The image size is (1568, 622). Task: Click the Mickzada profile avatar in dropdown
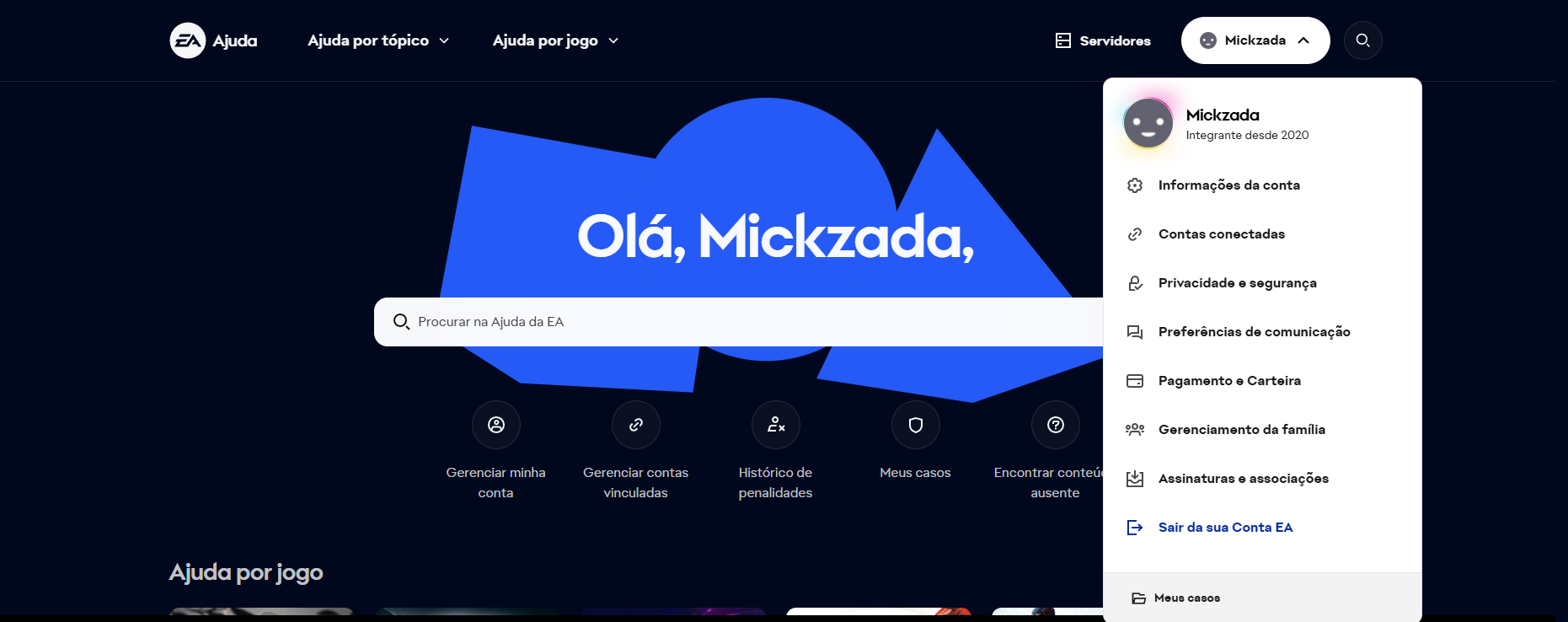coord(1148,124)
